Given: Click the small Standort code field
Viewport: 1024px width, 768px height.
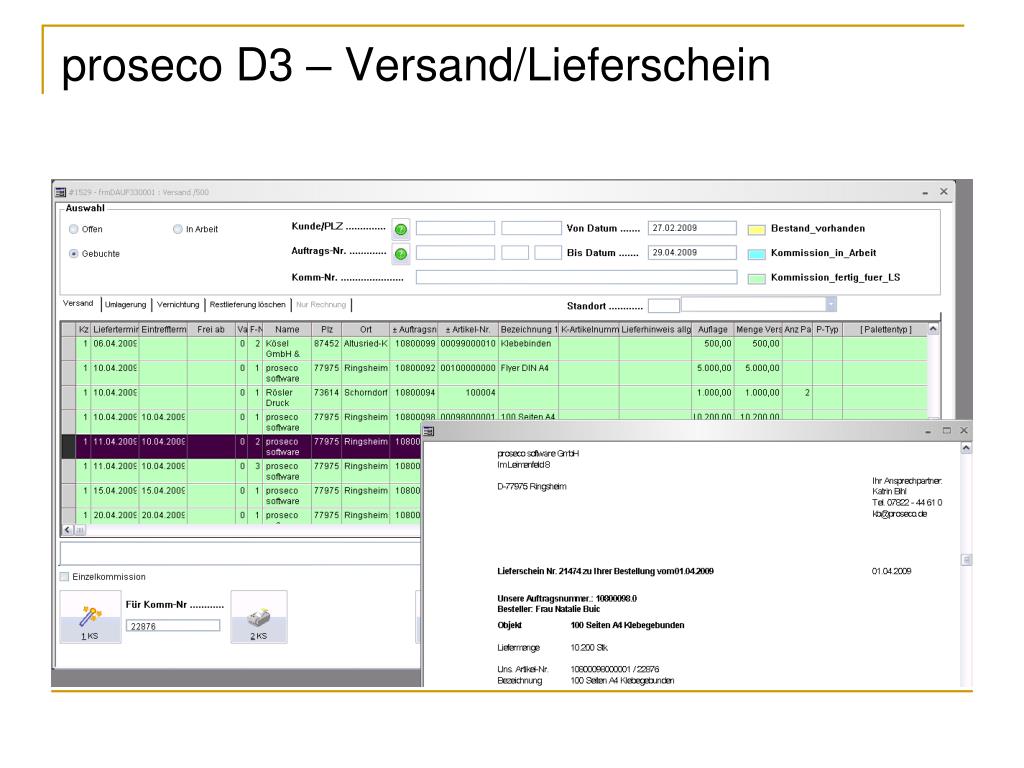Looking at the screenshot, I should (664, 306).
